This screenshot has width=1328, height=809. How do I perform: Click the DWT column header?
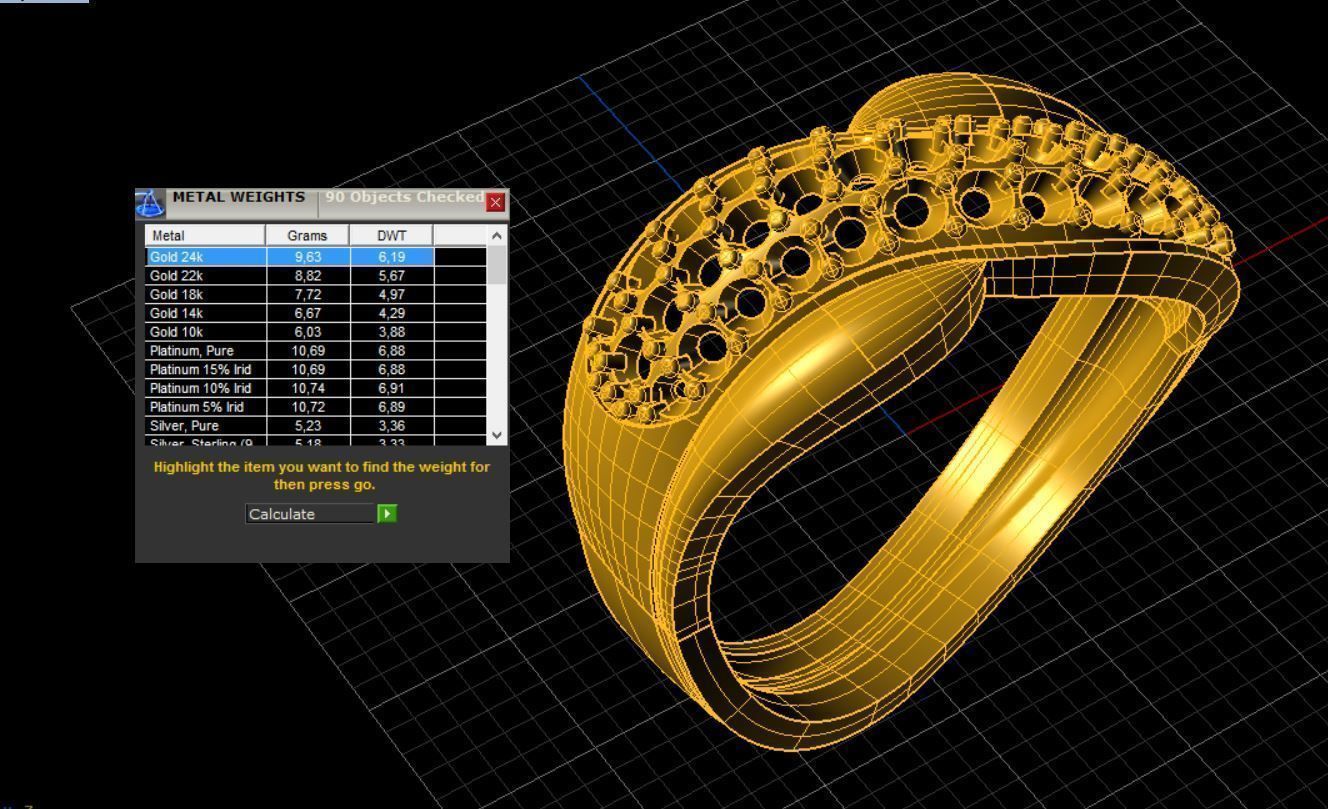[x=391, y=235]
